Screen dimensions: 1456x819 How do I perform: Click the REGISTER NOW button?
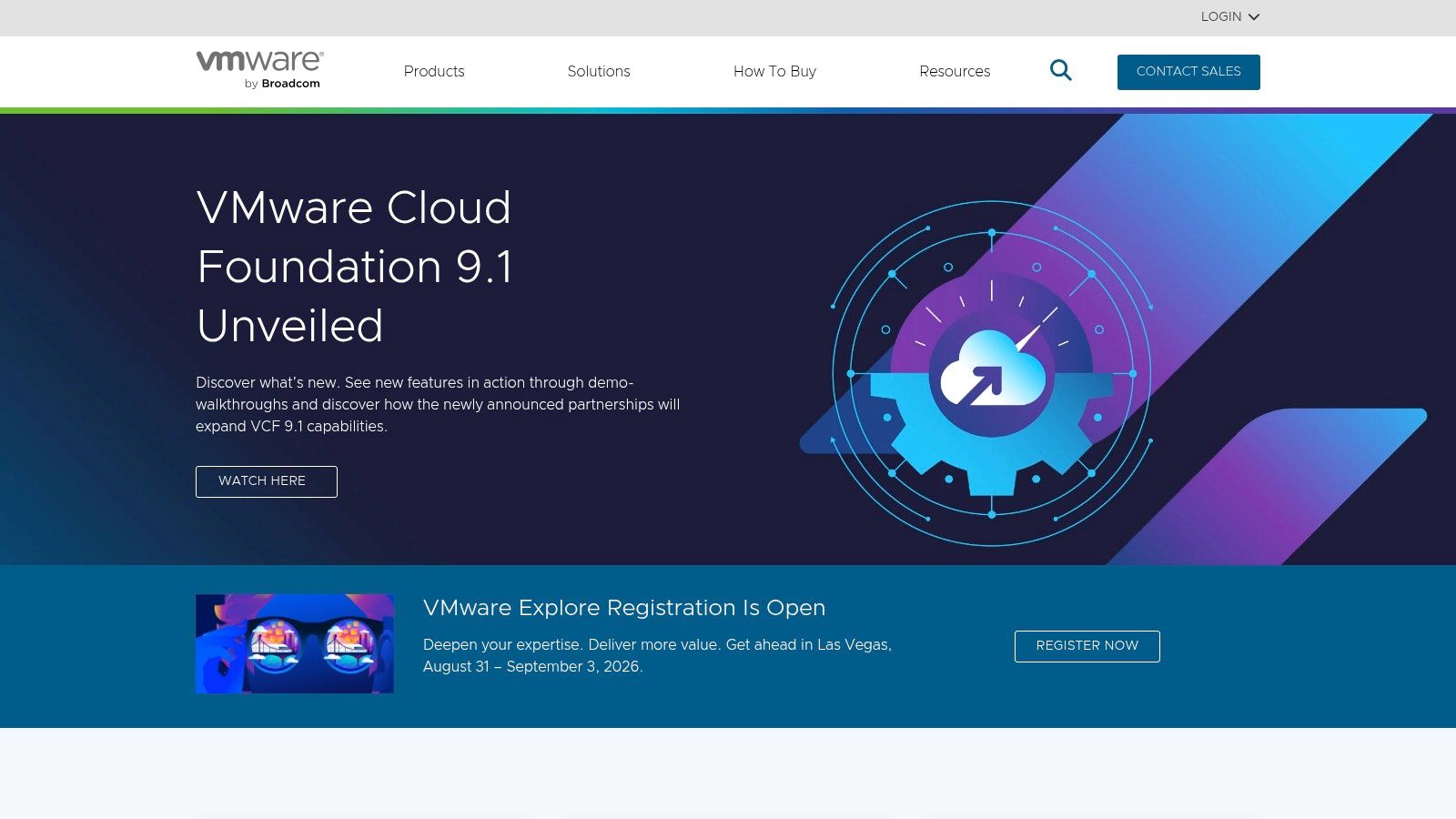click(1087, 646)
